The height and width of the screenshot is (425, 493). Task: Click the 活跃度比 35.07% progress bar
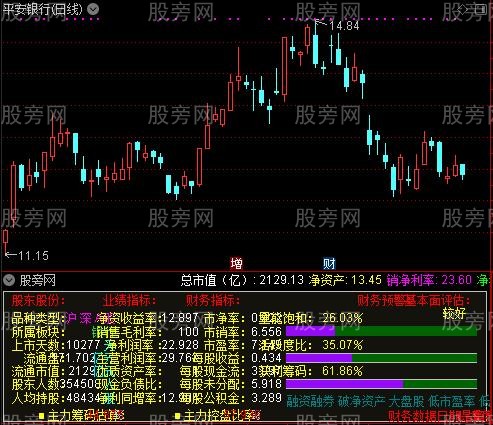click(x=381, y=358)
